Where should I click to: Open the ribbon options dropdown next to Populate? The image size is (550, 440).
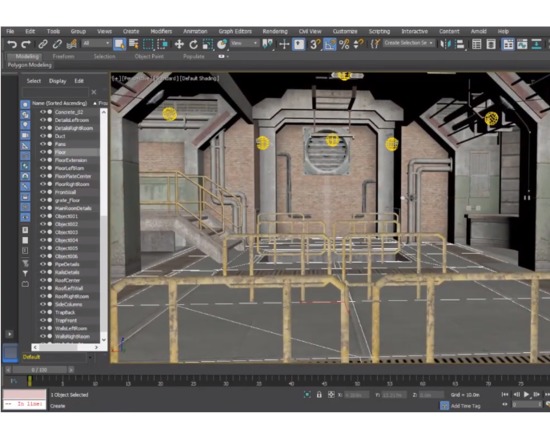pos(223,56)
